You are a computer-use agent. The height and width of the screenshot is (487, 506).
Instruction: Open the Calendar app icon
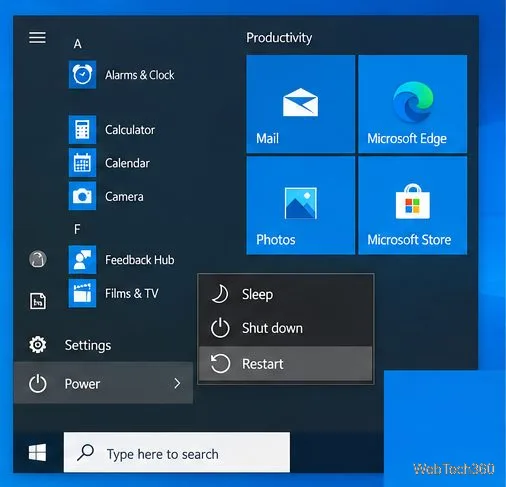(82, 163)
